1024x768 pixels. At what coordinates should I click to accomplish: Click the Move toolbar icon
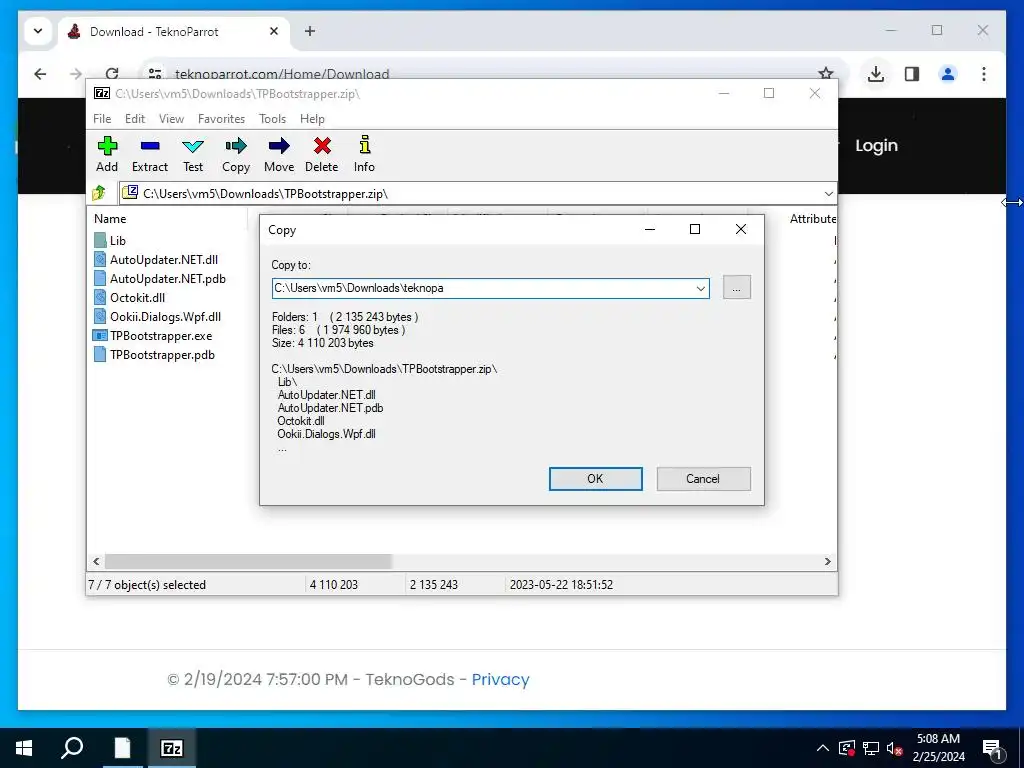tap(279, 153)
